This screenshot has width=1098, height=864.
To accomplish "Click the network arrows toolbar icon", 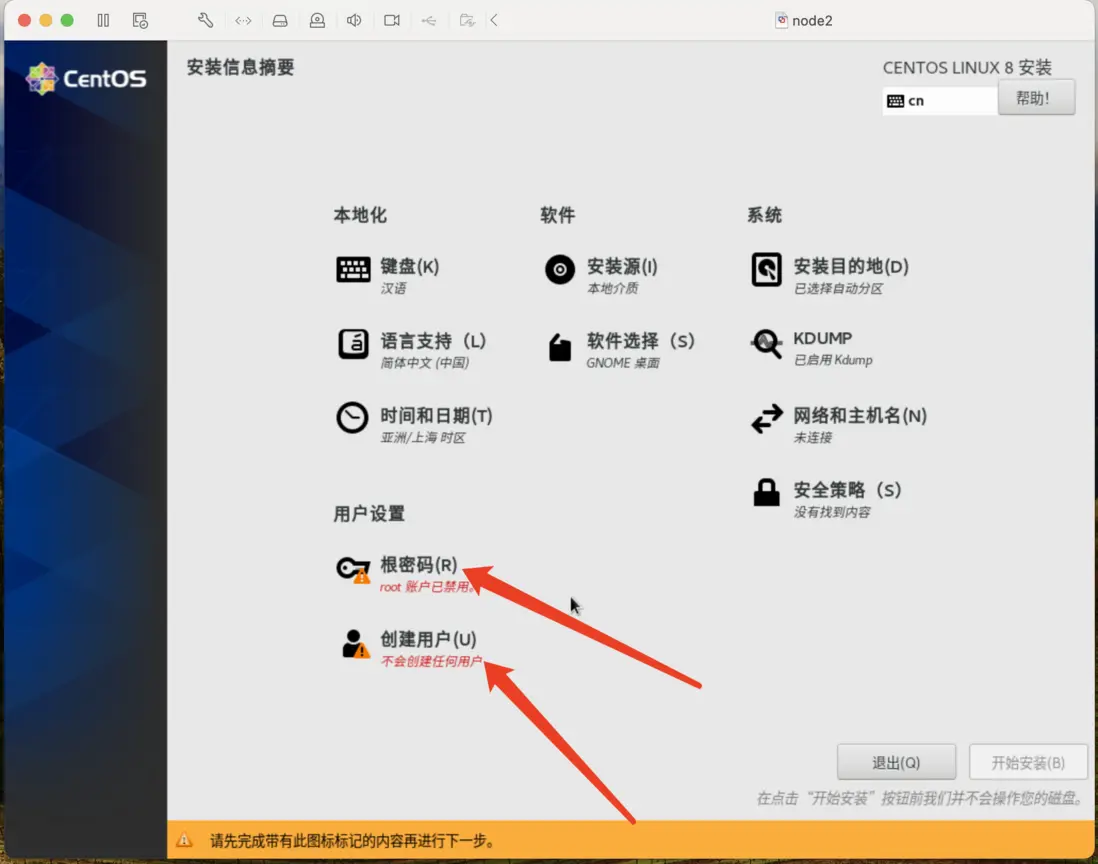I will [x=243, y=20].
